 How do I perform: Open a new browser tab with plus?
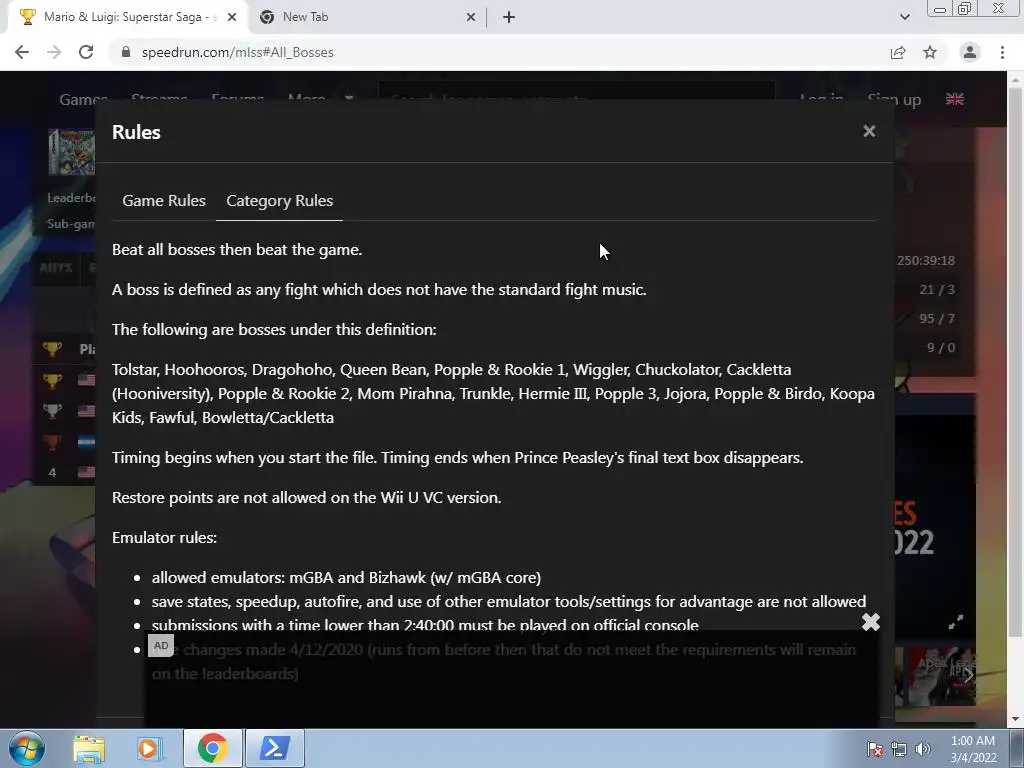point(509,17)
